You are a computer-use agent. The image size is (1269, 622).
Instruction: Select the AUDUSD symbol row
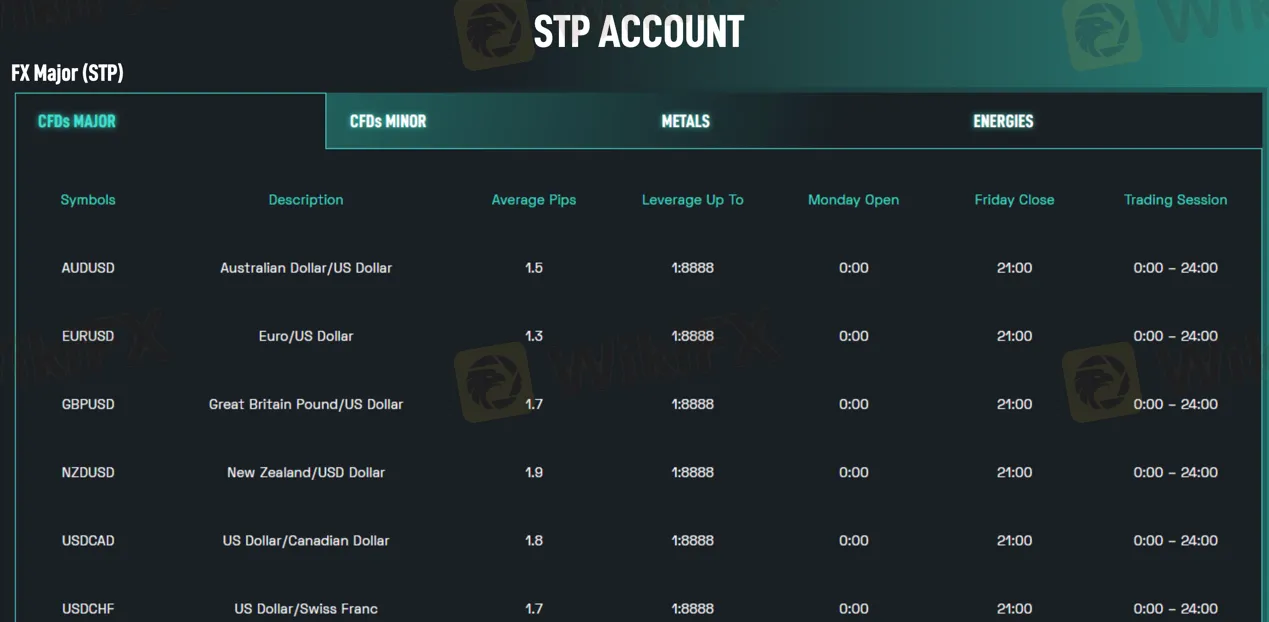88,268
